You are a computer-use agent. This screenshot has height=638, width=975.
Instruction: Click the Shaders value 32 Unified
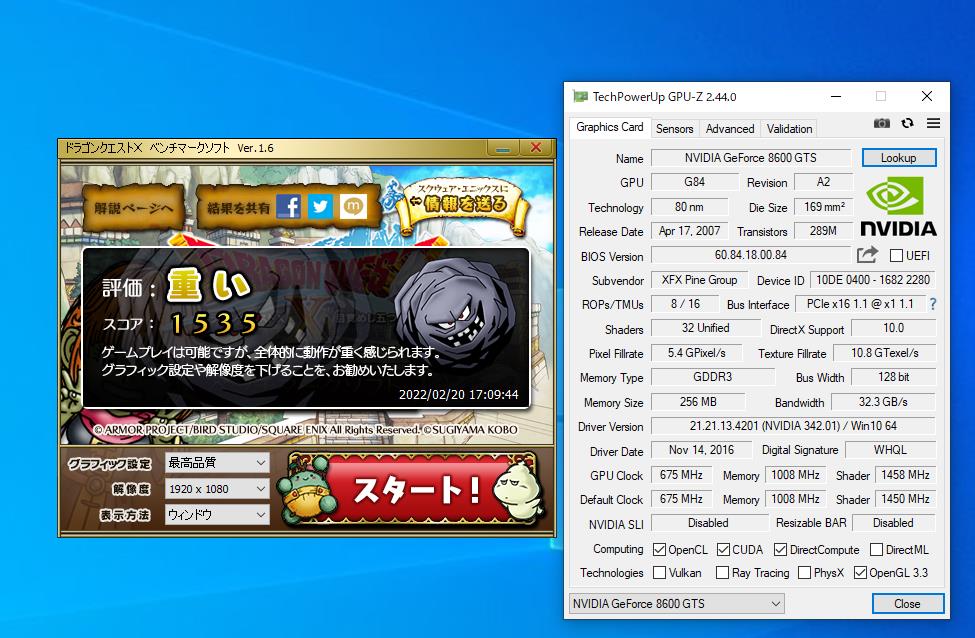(x=705, y=328)
